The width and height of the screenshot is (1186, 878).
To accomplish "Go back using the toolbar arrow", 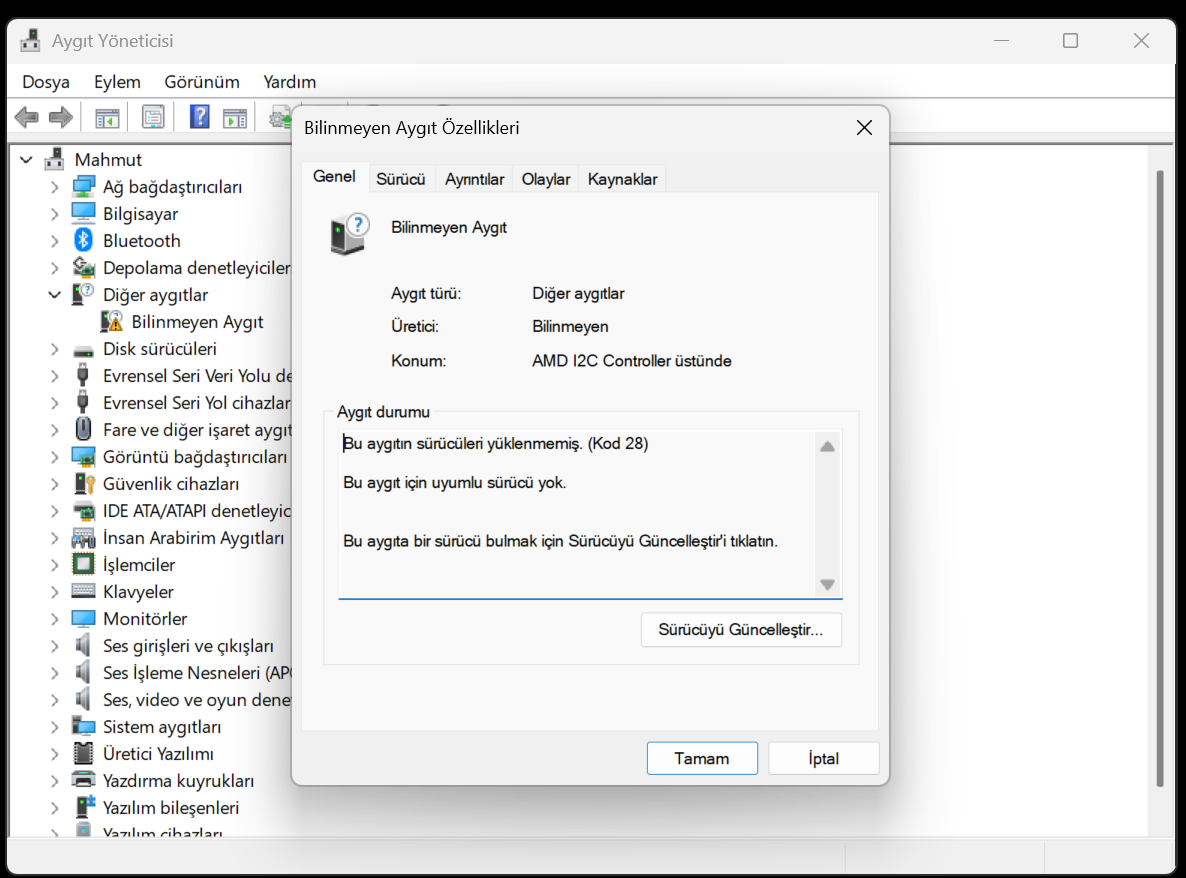I will click(x=26, y=117).
